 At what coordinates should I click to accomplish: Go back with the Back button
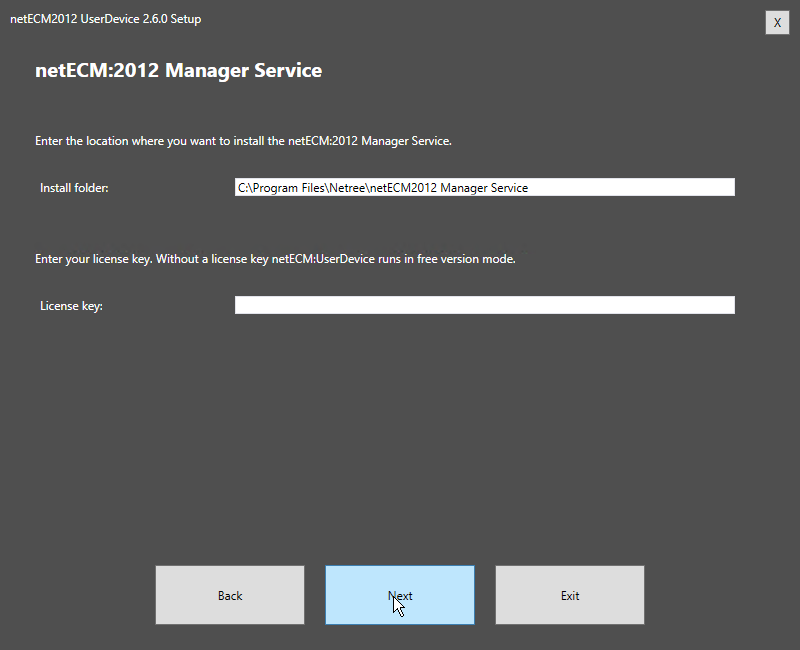(x=230, y=595)
